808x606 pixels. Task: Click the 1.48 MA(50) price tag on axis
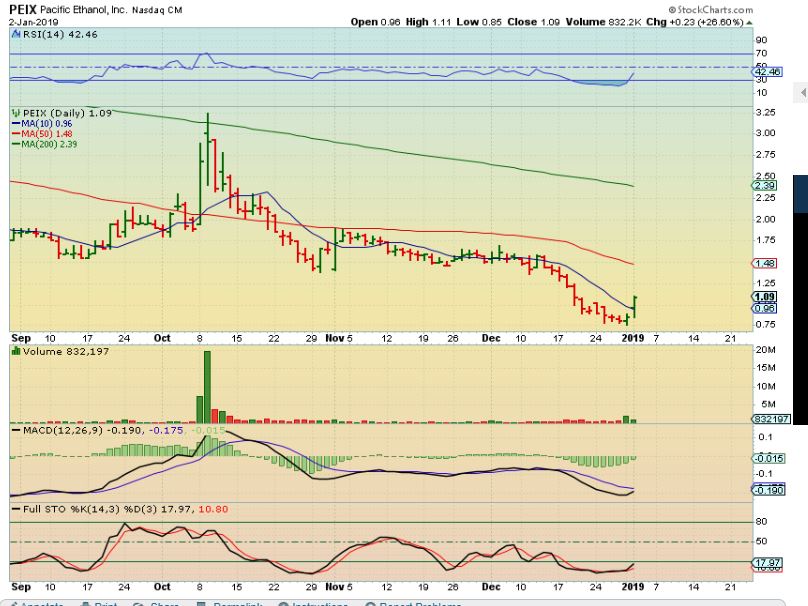(765, 263)
